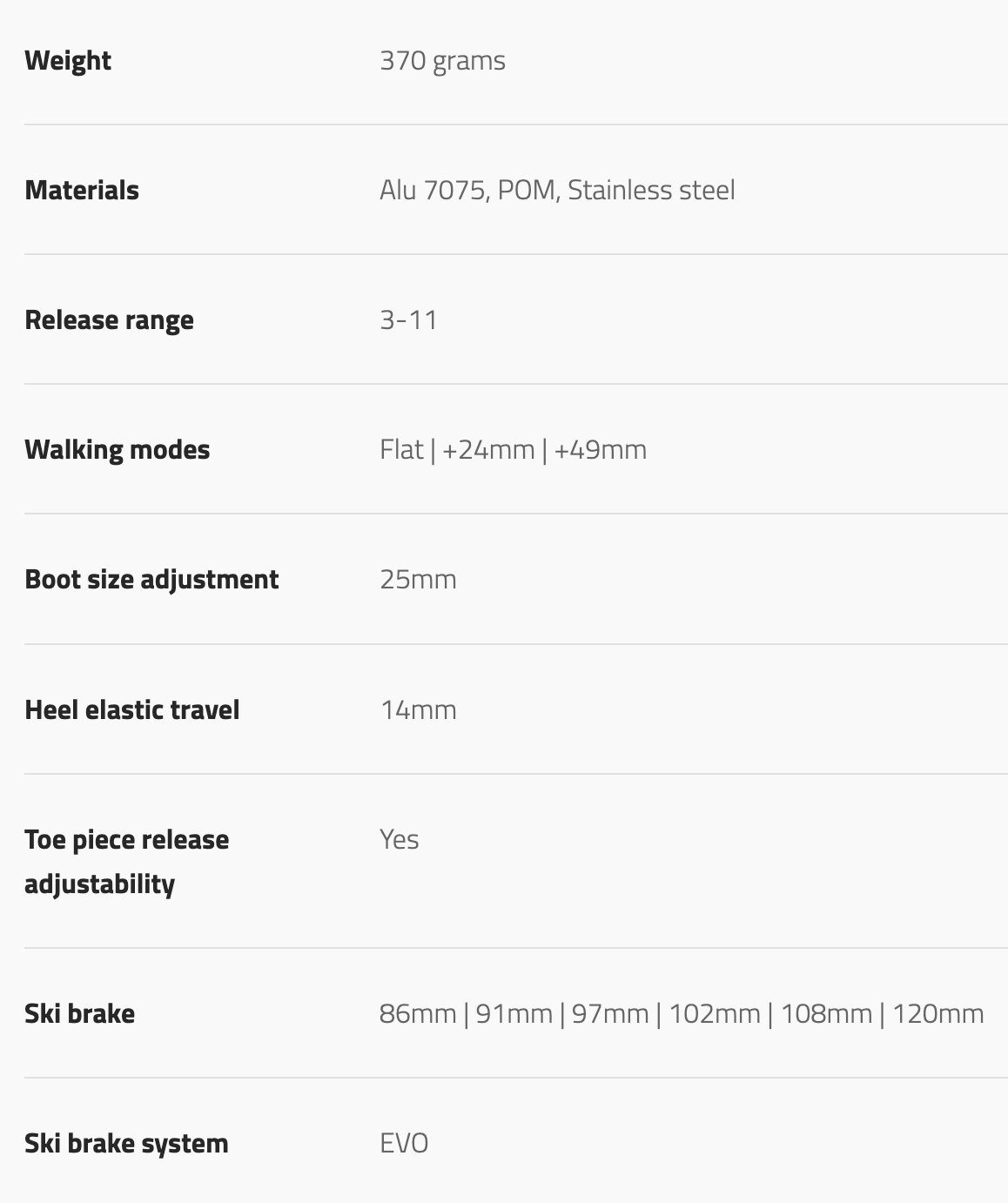The height and width of the screenshot is (1203, 1008).
Task: Click the Heel elastic travel label
Action: pos(131,710)
